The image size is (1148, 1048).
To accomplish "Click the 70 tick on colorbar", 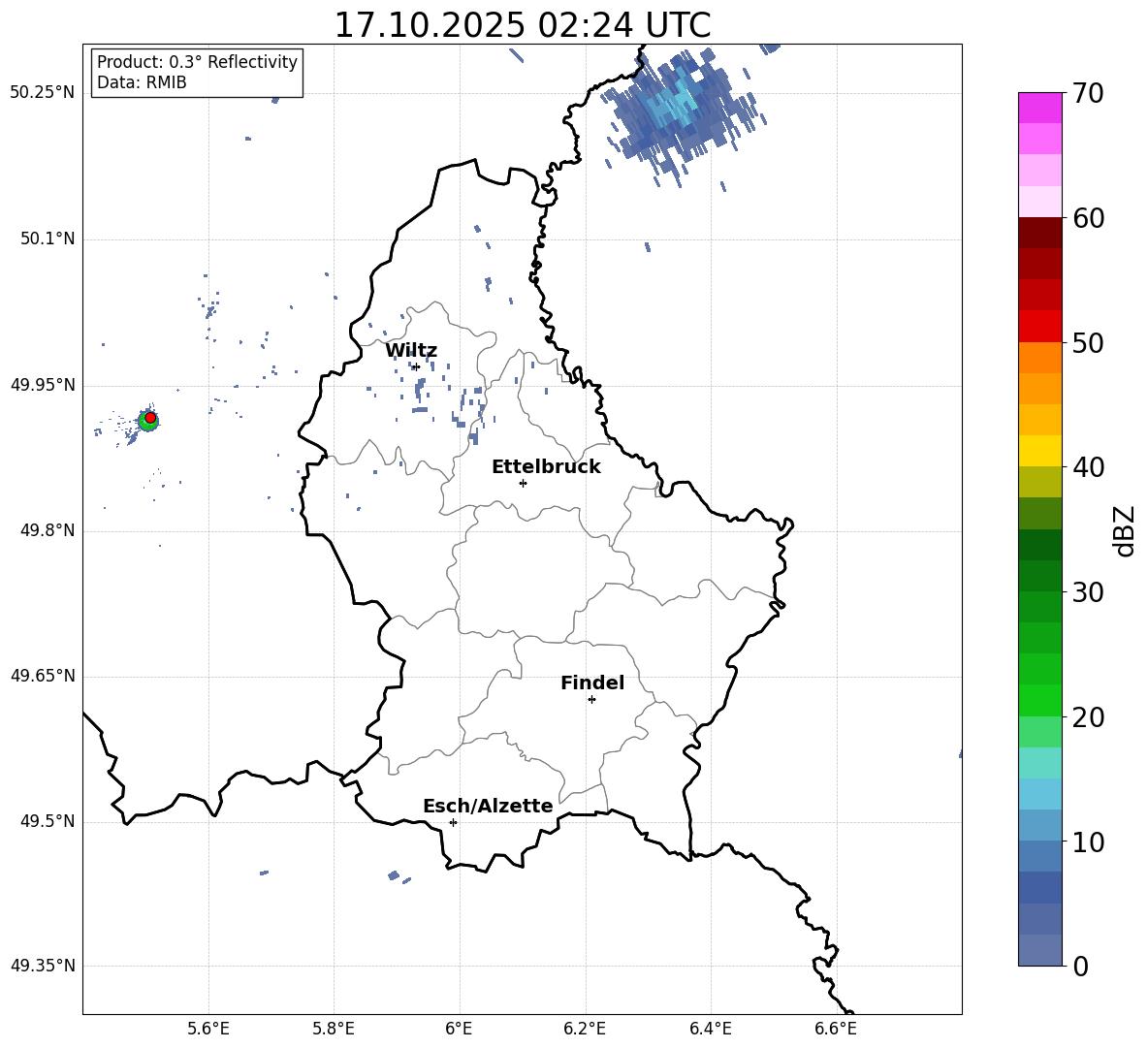I will click(x=1088, y=93).
